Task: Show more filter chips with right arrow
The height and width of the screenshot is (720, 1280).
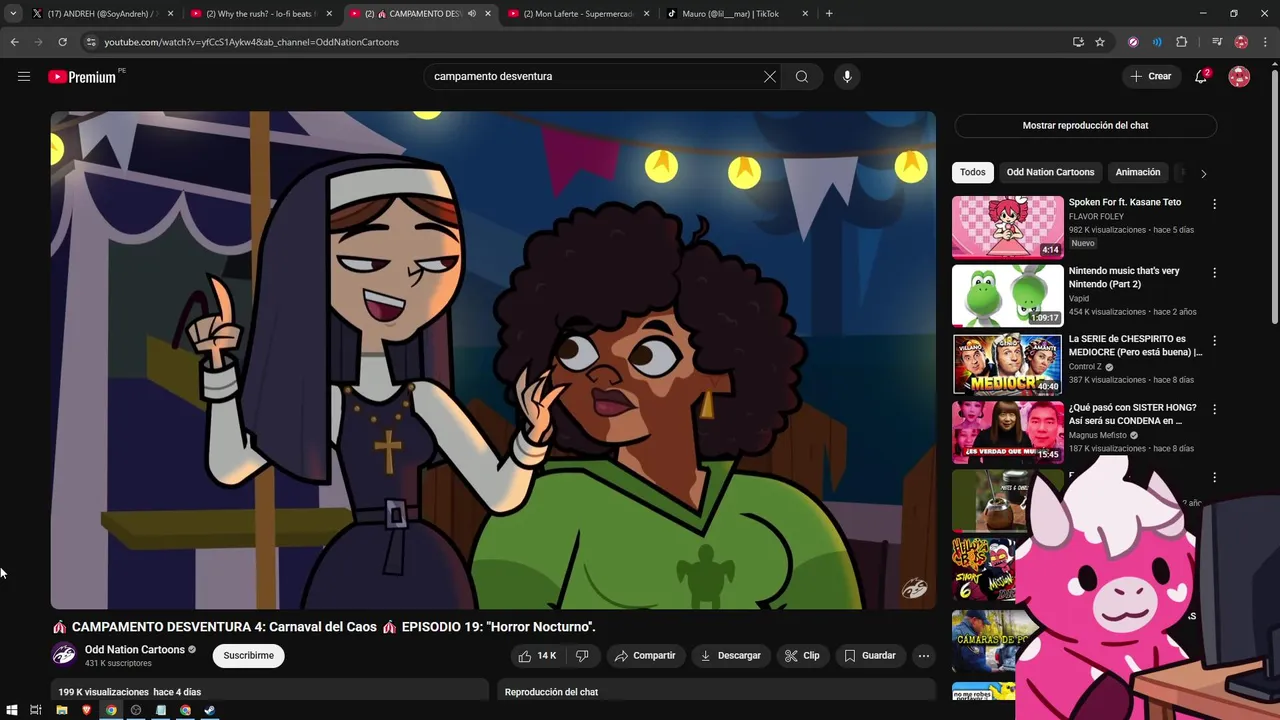Action: click(x=1203, y=173)
